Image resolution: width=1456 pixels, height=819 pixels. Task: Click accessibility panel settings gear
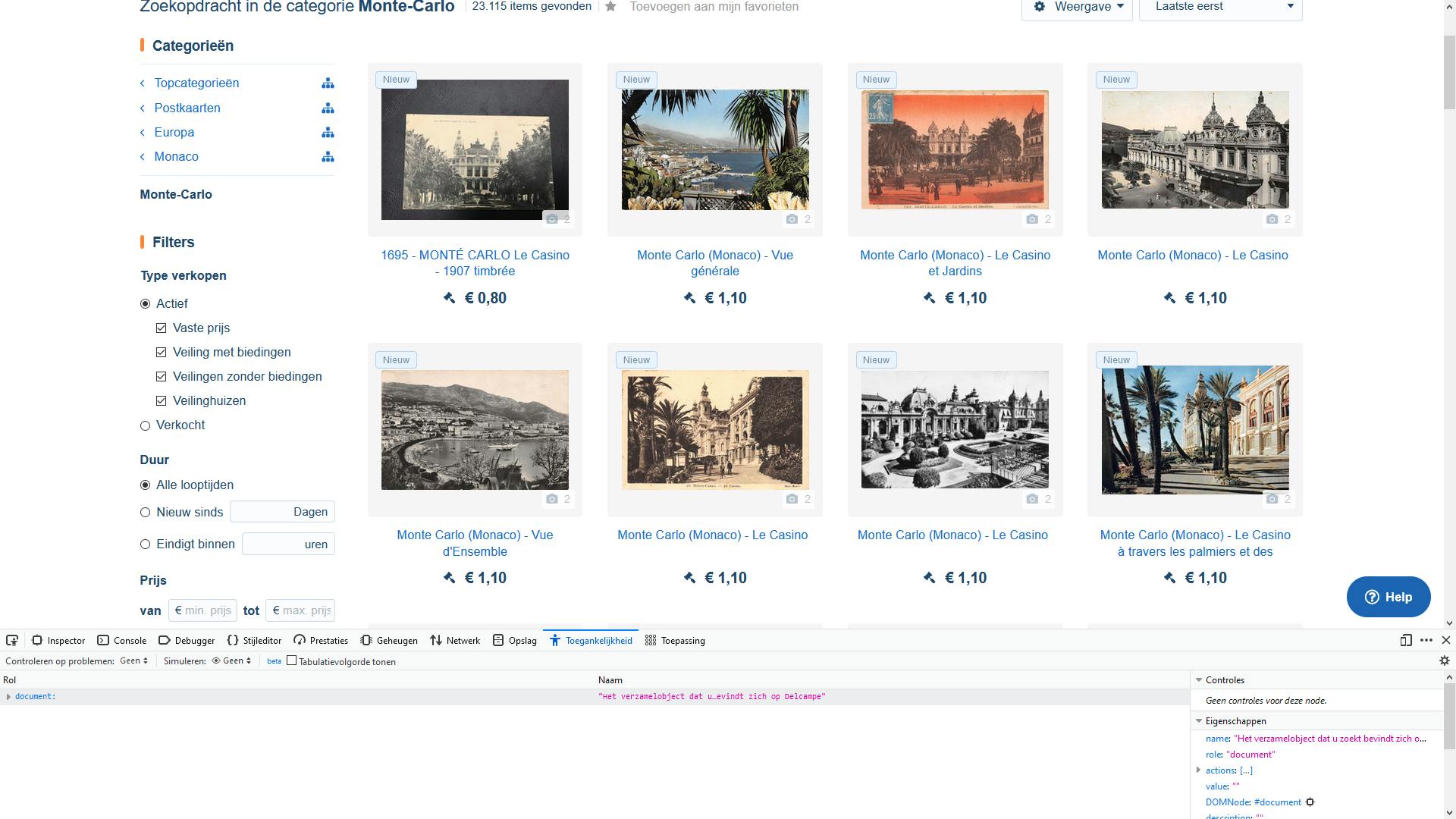1444,661
